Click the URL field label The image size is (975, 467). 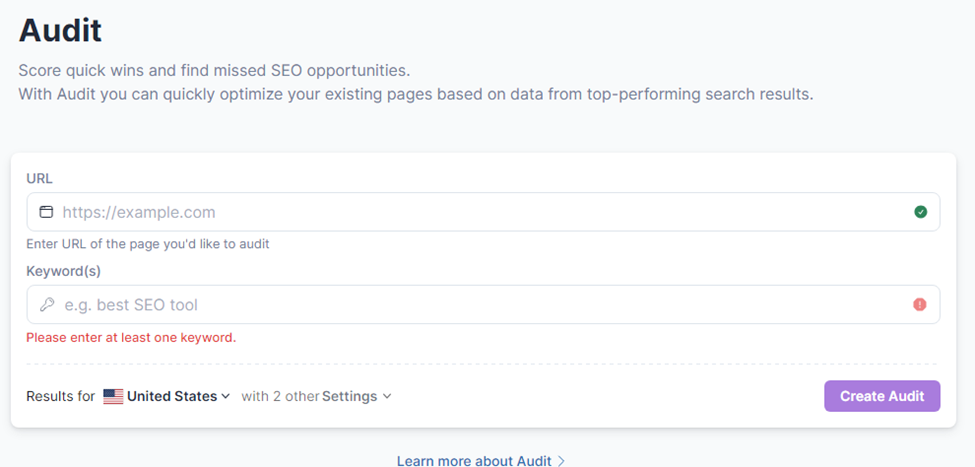[40, 178]
